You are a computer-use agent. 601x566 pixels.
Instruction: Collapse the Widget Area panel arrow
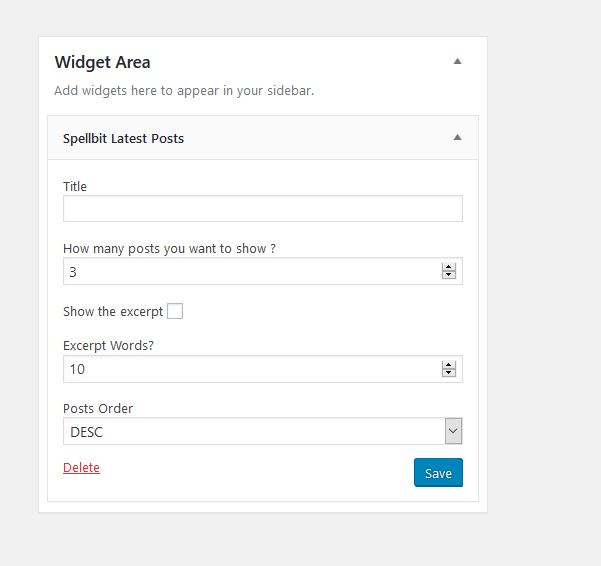[457, 61]
